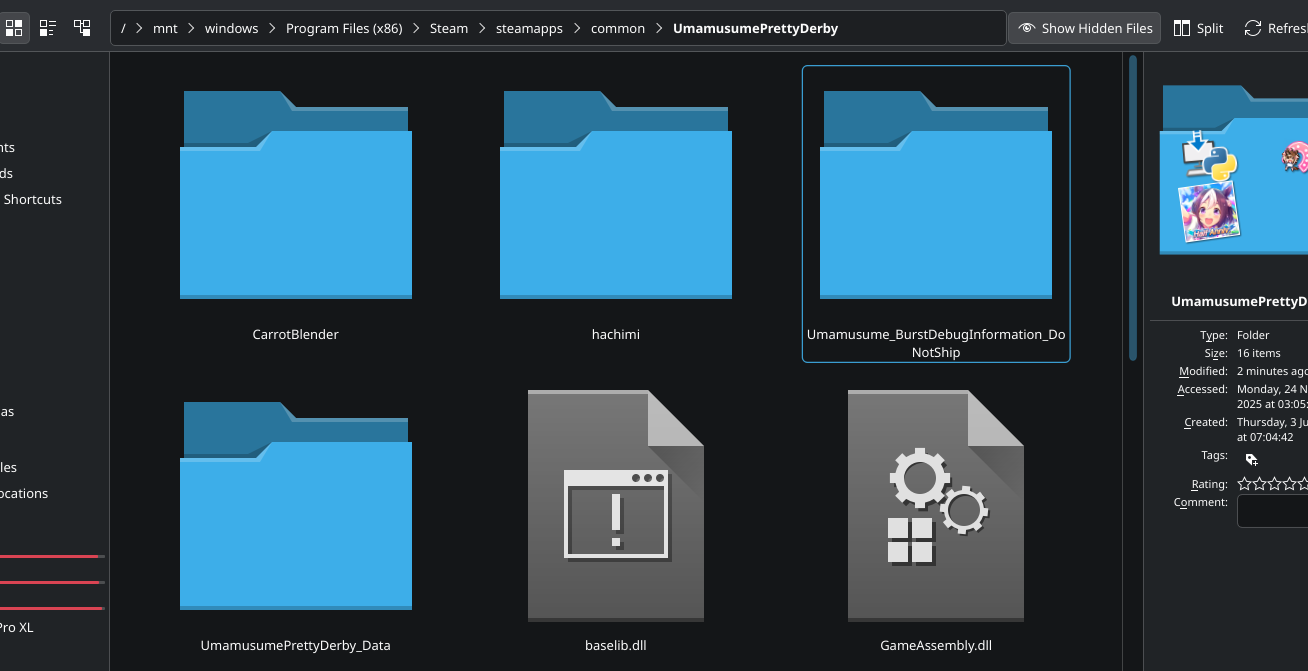Select the GameAssembly.dll file icon
Screen dimensions: 1308x671
tap(936, 506)
